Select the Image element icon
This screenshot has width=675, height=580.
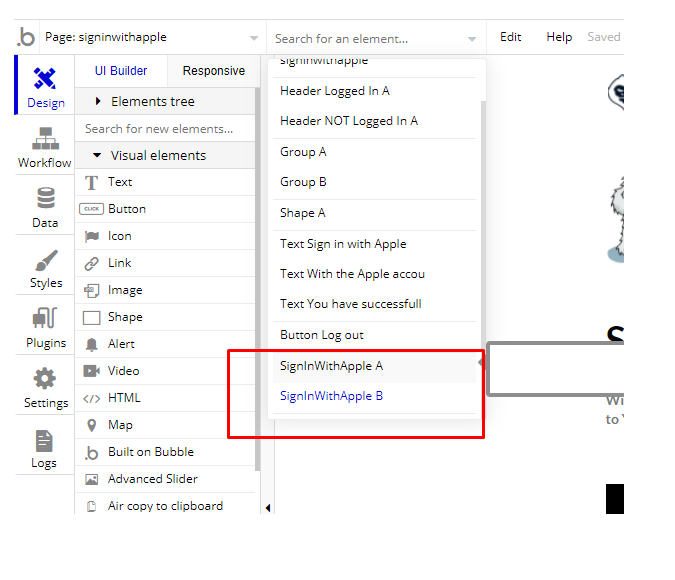point(92,291)
